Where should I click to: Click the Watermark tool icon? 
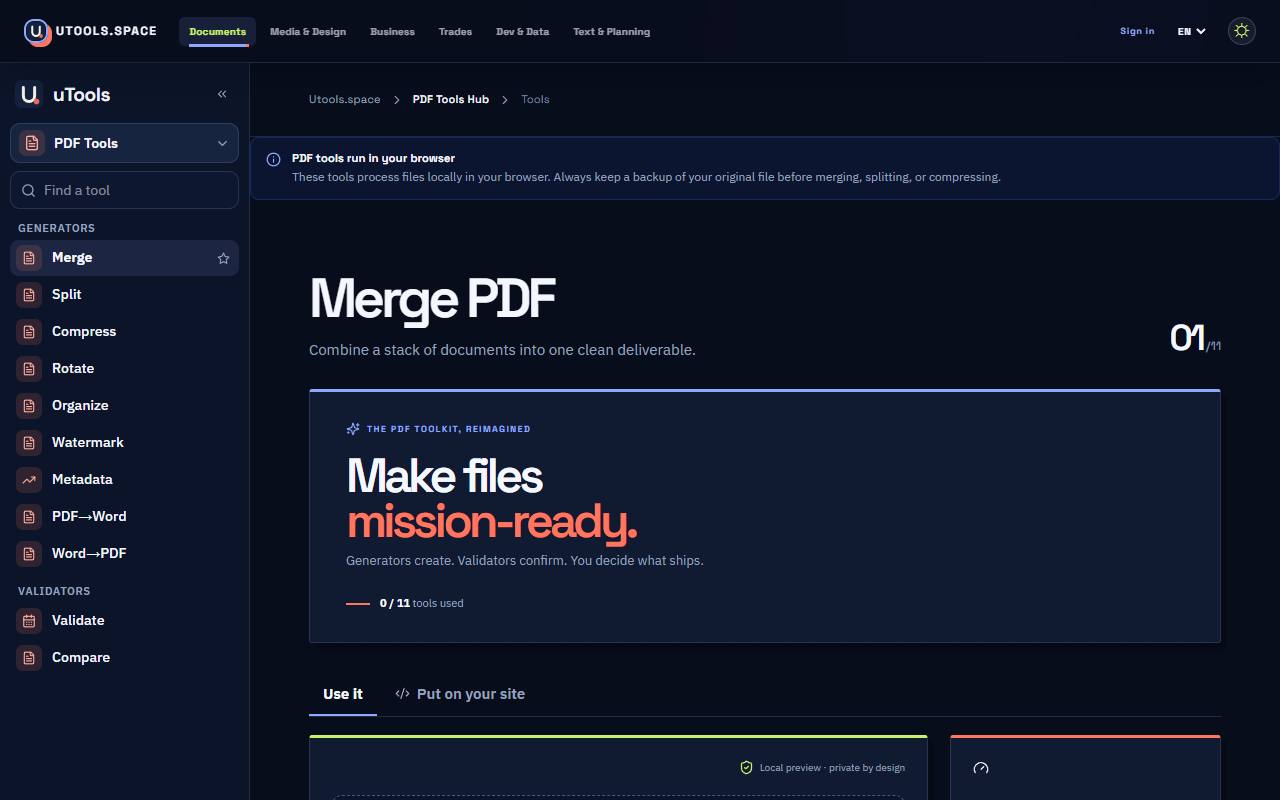tap(29, 443)
